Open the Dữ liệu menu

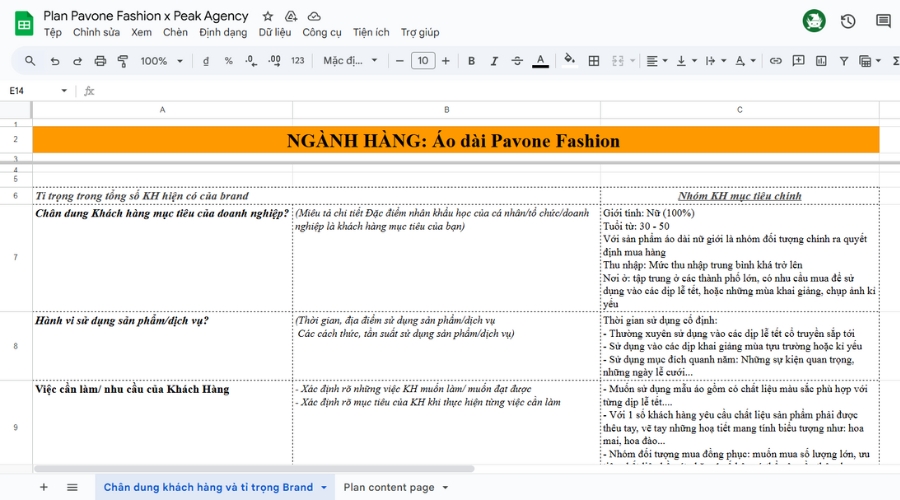click(274, 33)
